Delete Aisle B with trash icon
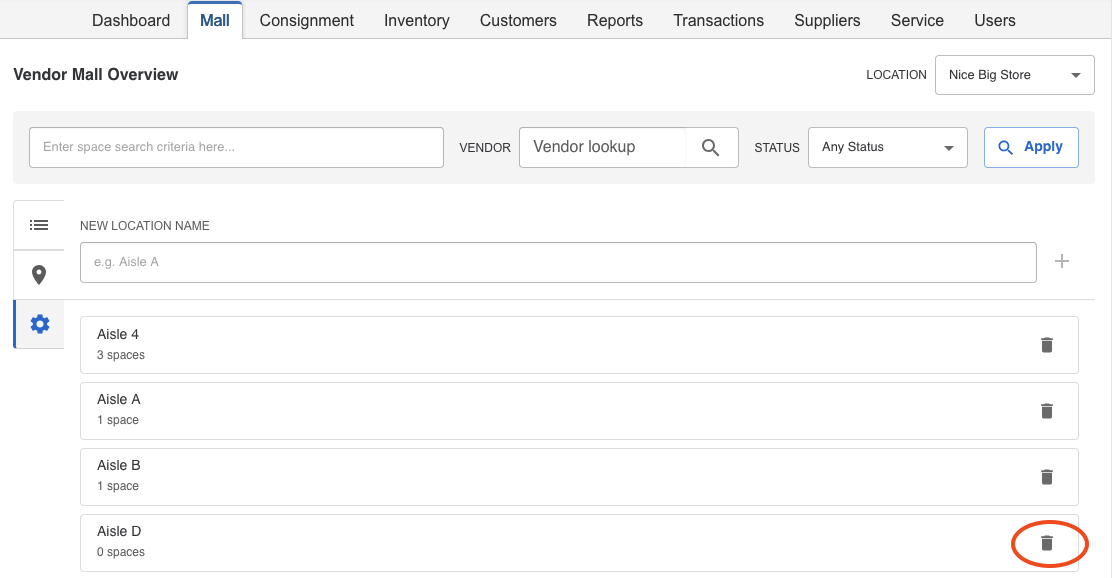This screenshot has height=578, width=1112. [x=1047, y=477]
